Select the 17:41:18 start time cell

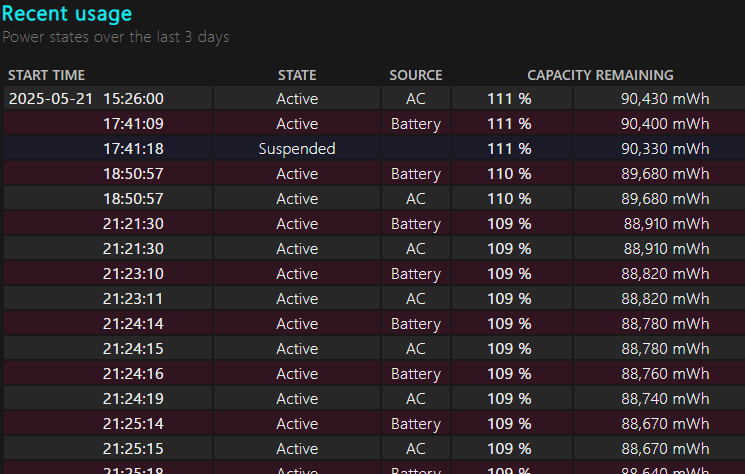pyautogui.click(x=133, y=149)
